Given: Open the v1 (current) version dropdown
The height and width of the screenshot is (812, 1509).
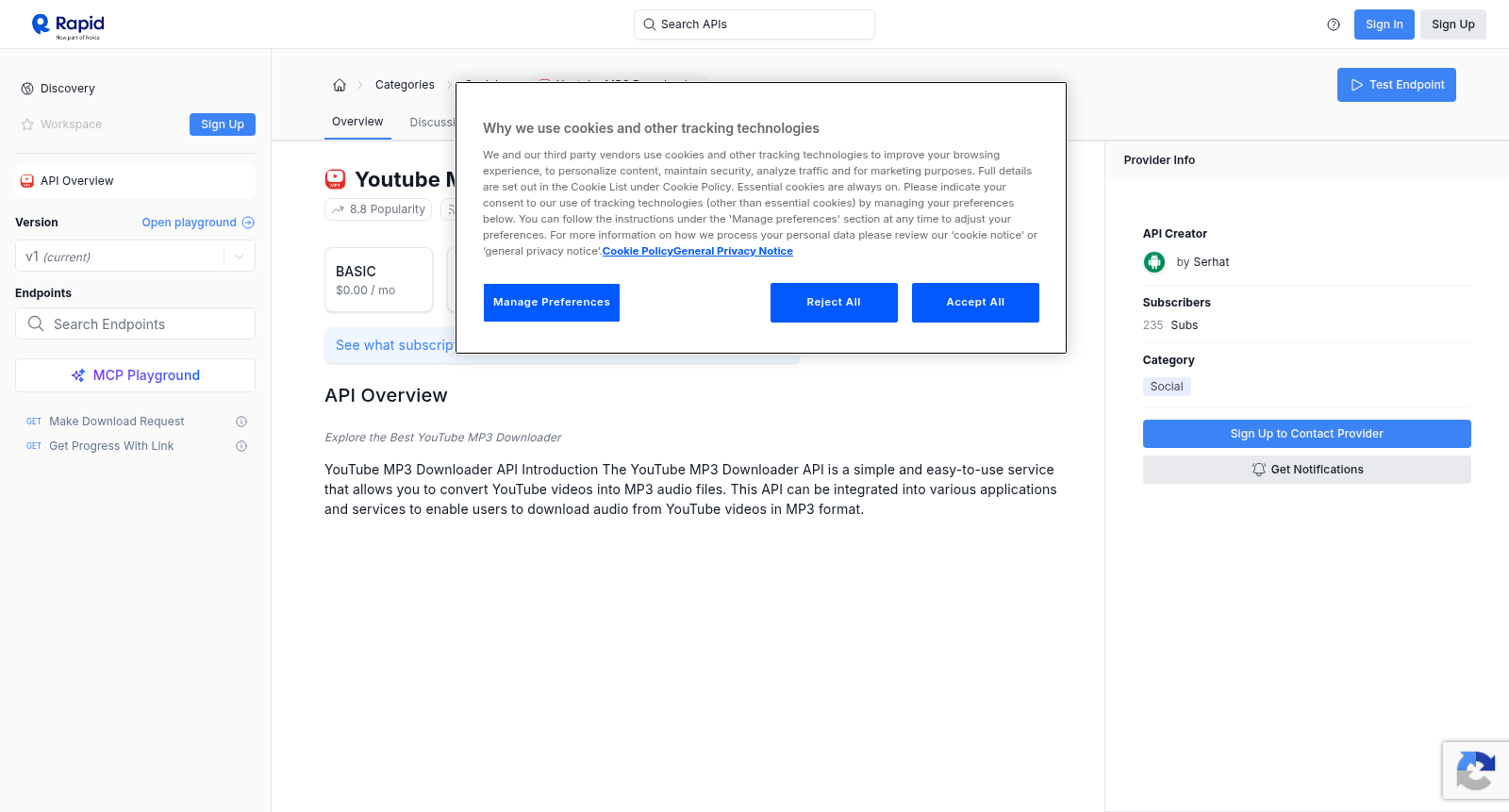Looking at the screenshot, I should [135, 257].
